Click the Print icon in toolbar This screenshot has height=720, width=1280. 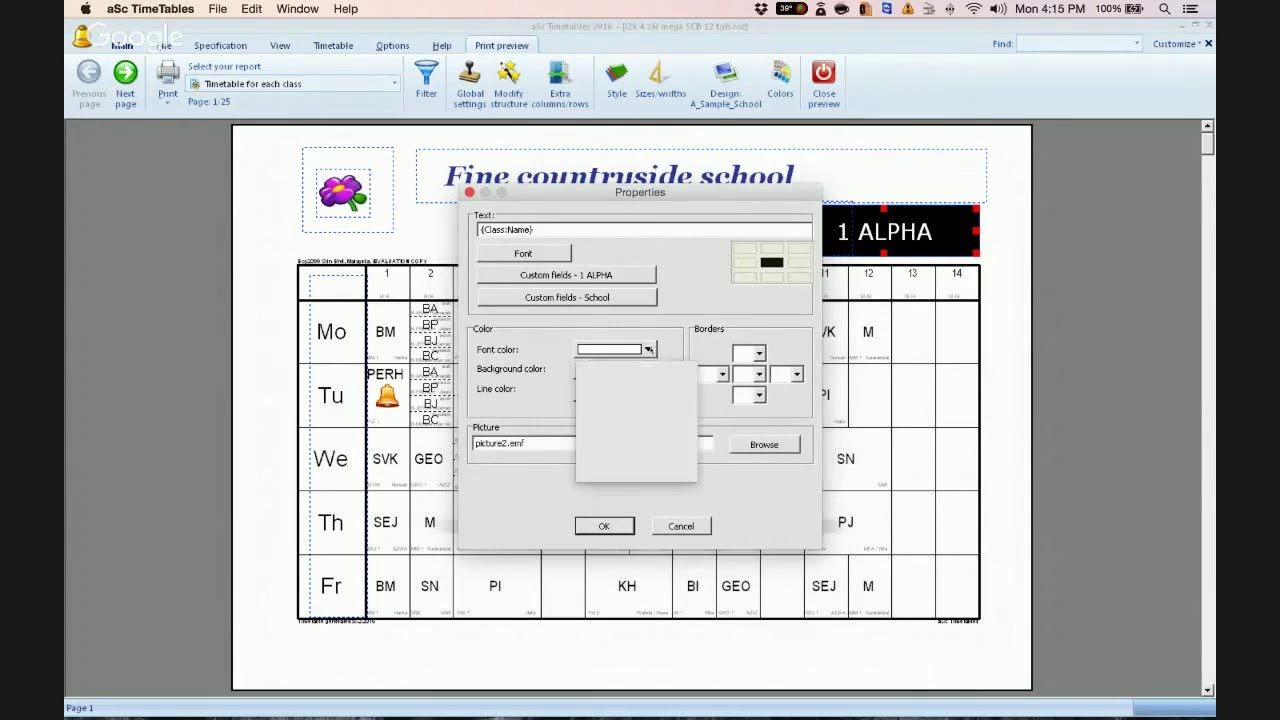pyautogui.click(x=168, y=74)
